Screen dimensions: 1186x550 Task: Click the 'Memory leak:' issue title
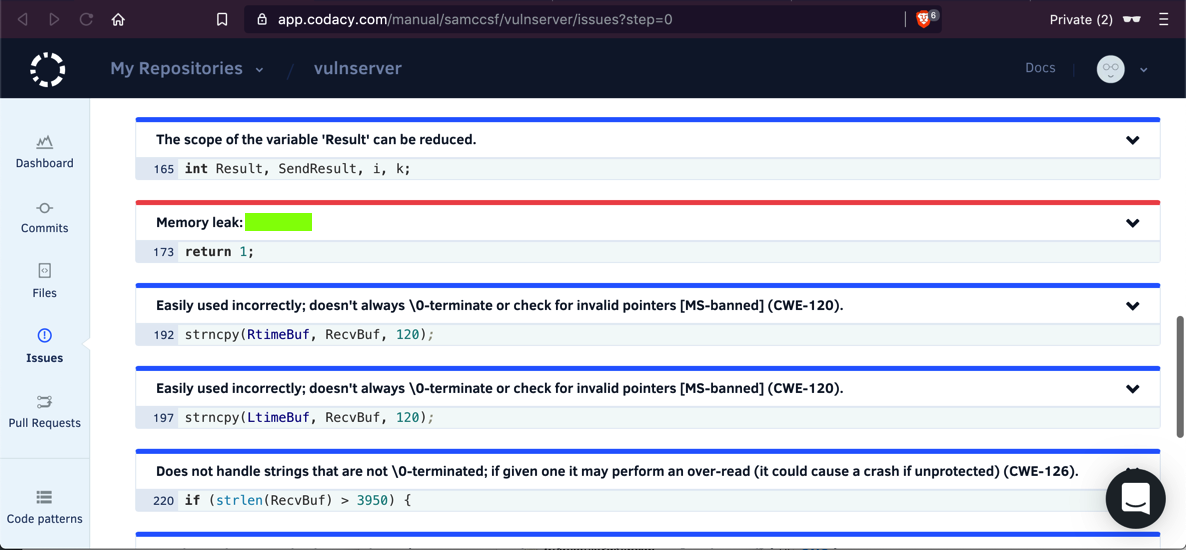point(200,223)
